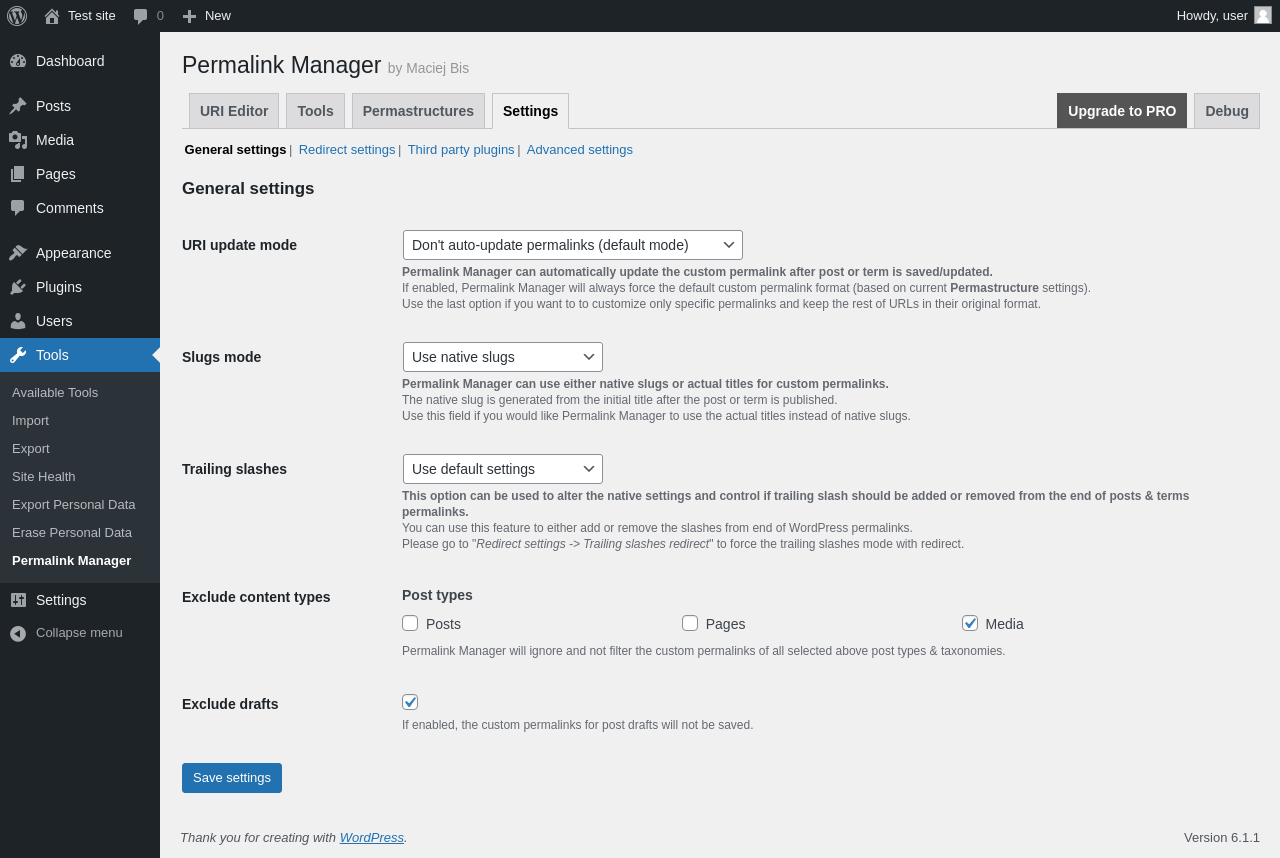The height and width of the screenshot is (858, 1280).
Task: Switch to the Permastructures tab
Action: coord(418,111)
